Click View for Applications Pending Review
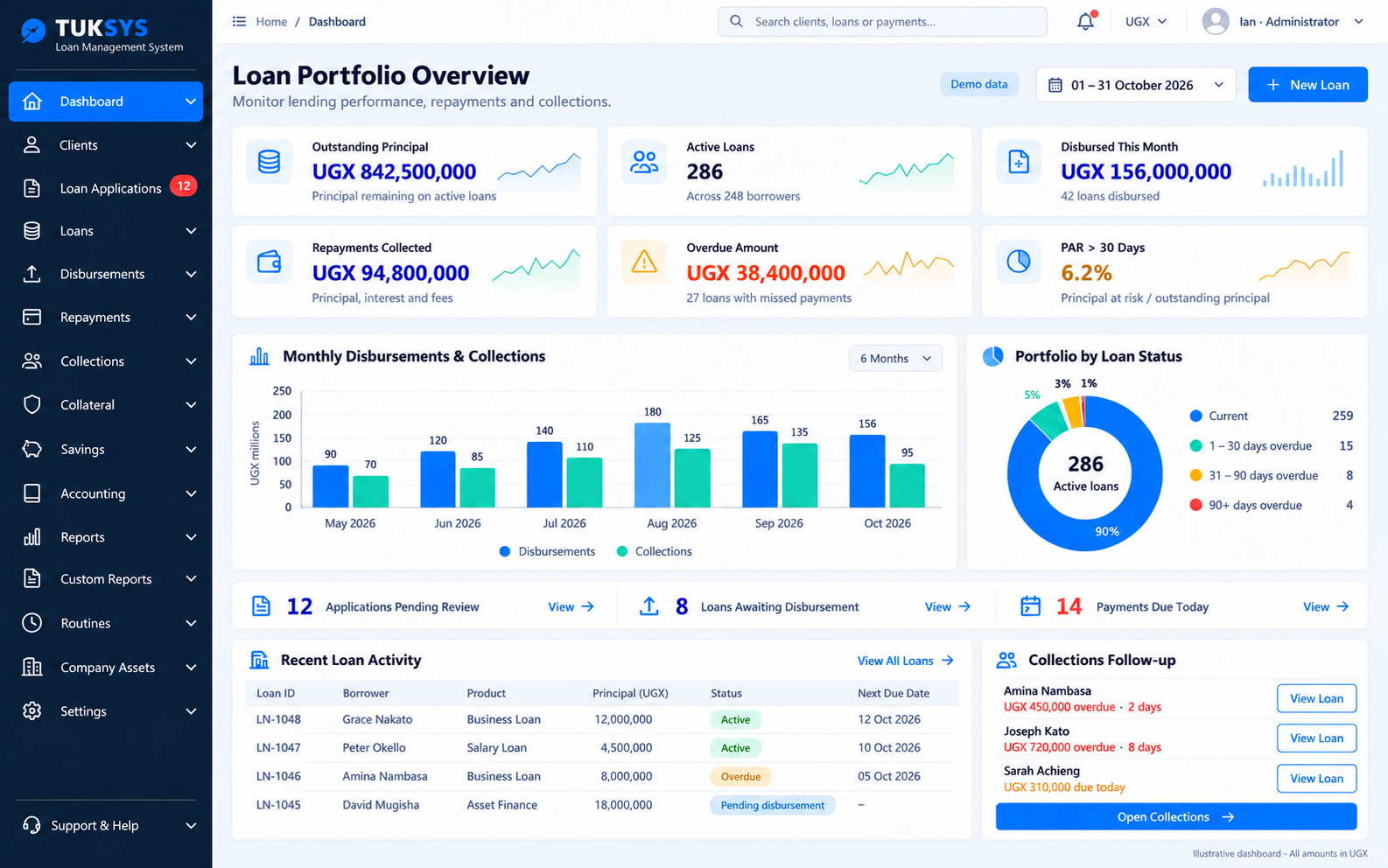This screenshot has height=868, width=1388. 571,606
